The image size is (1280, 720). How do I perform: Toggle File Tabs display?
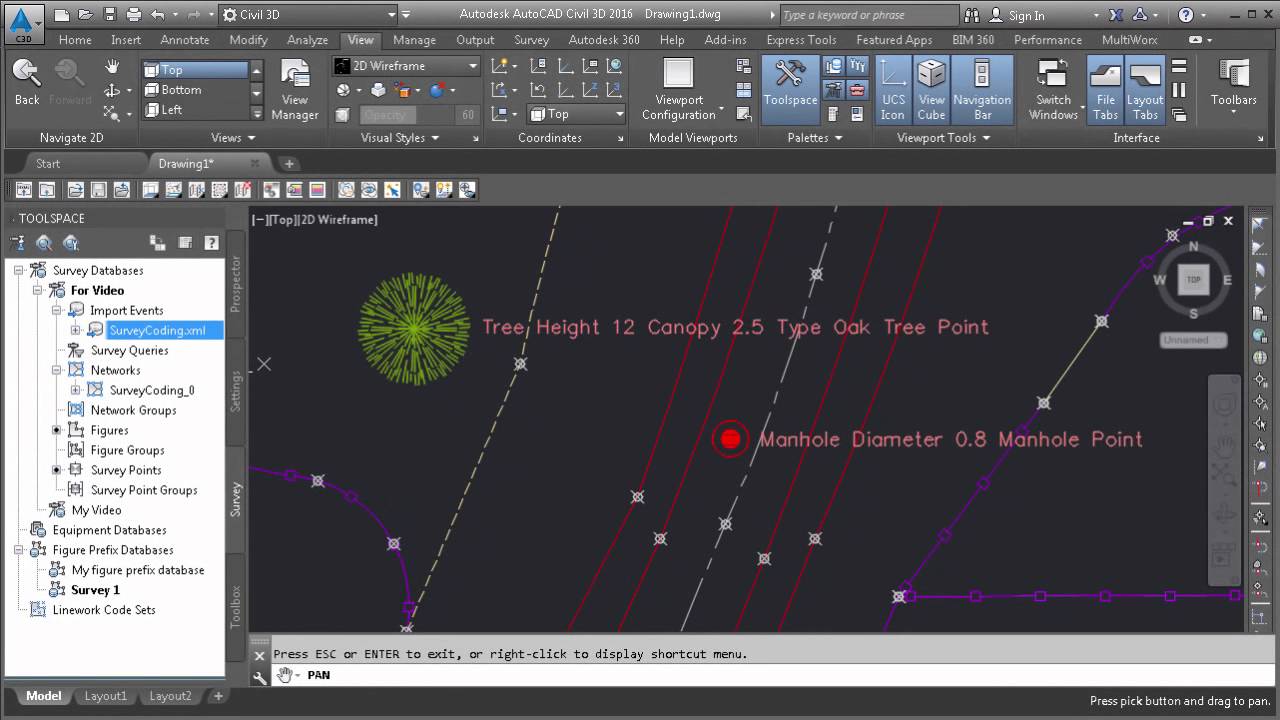[x=1105, y=89]
